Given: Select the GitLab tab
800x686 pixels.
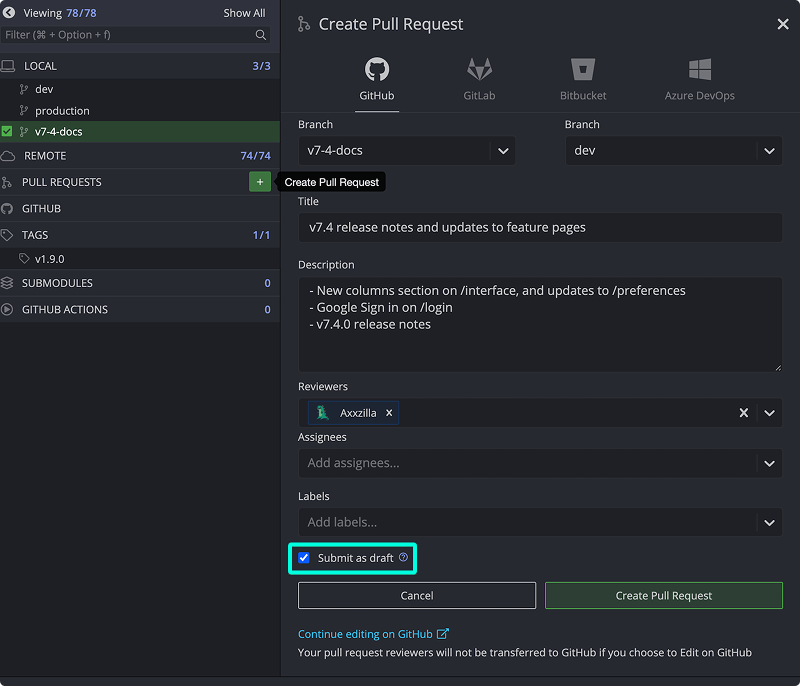Looking at the screenshot, I should [x=479, y=79].
